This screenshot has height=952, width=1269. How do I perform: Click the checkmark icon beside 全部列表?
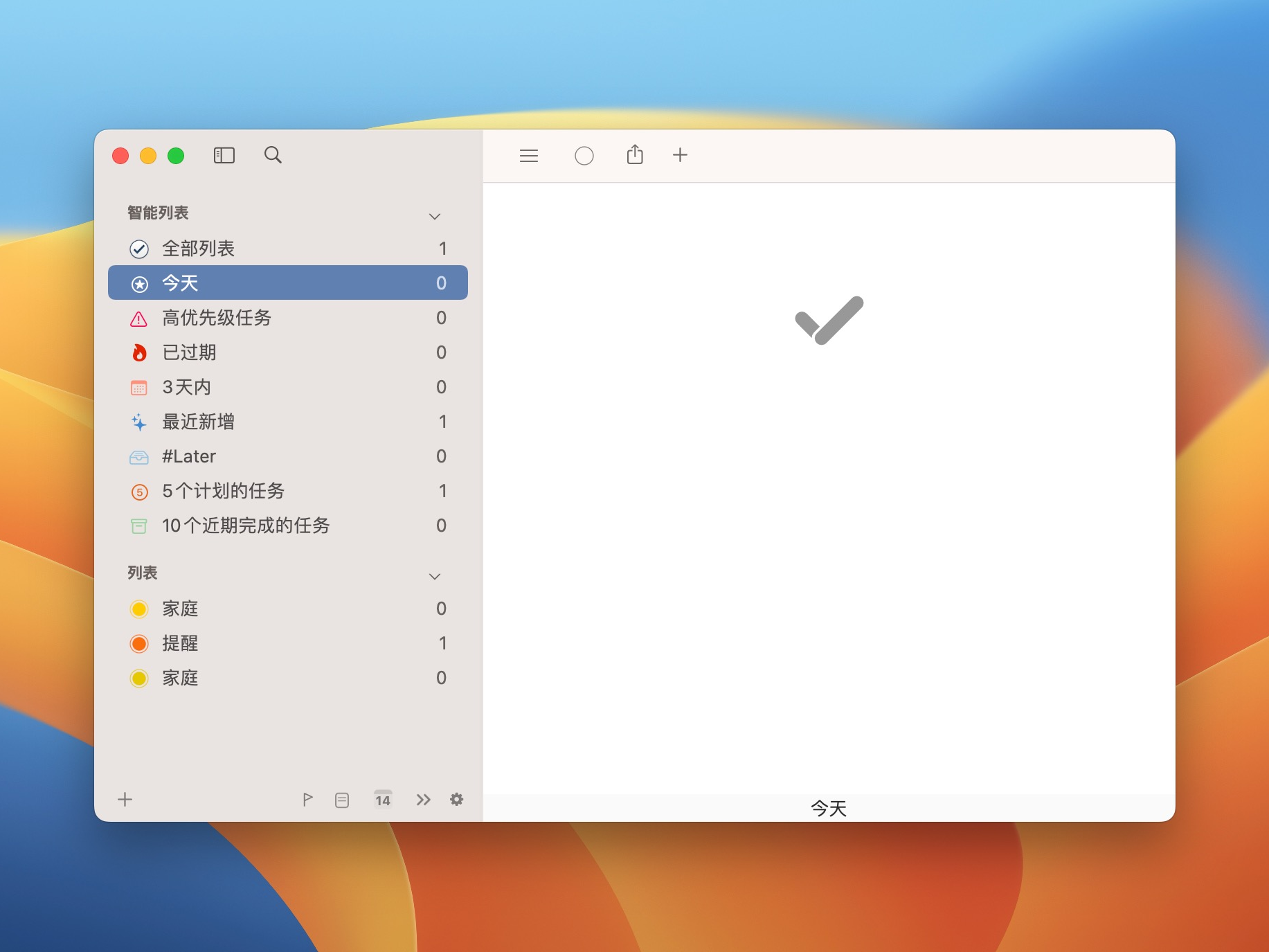pyautogui.click(x=139, y=249)
